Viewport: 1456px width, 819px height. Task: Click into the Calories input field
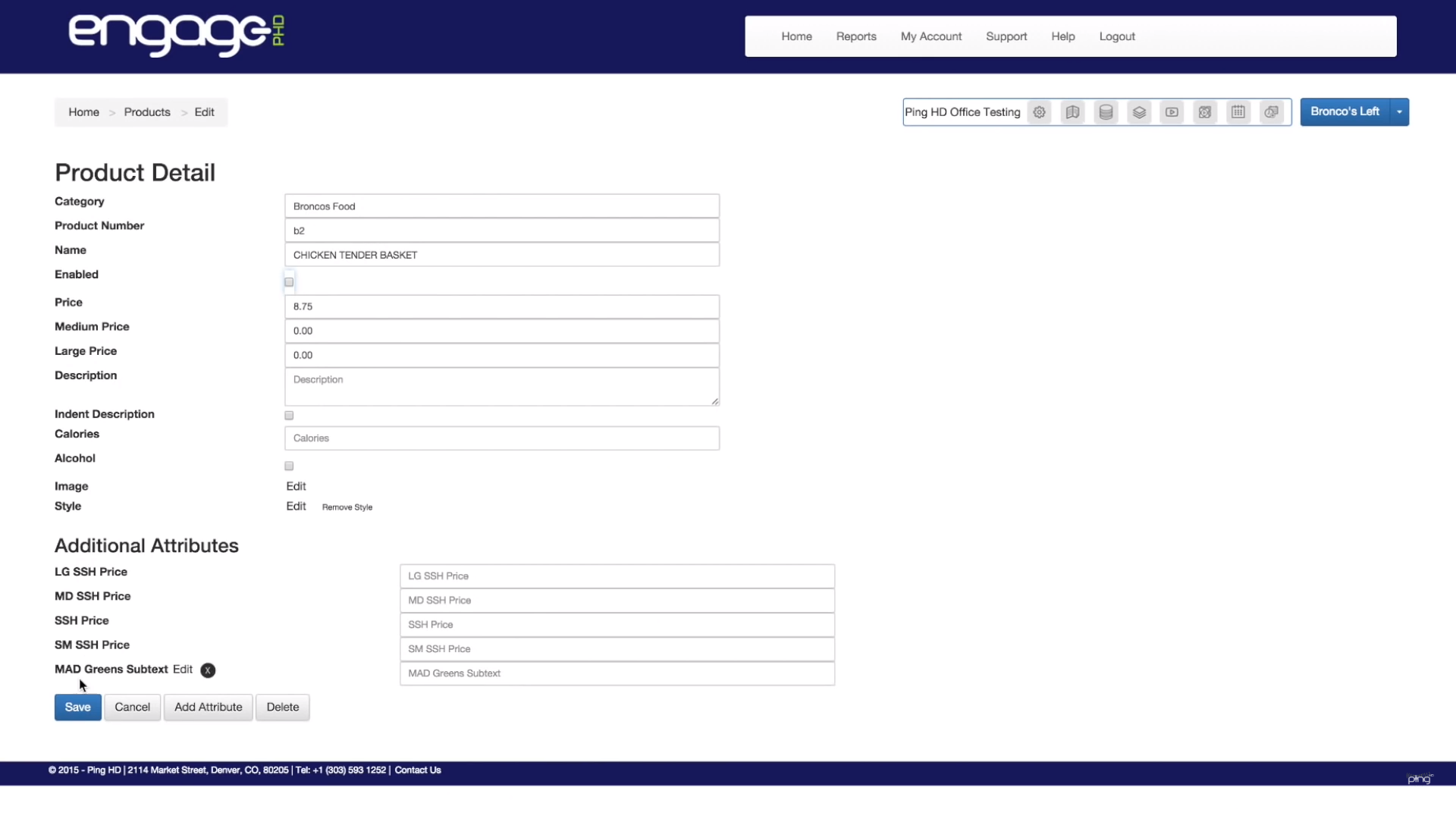click(501, 438)
